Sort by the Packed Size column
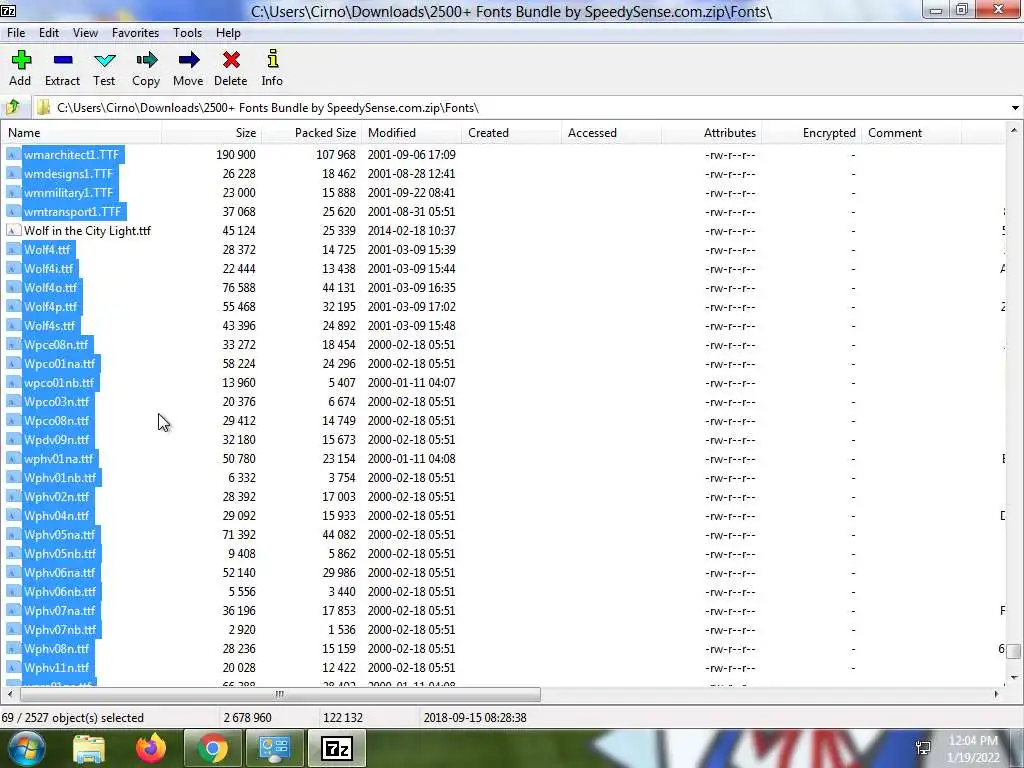Screen dimensions: 1024x768 (312, 133)
